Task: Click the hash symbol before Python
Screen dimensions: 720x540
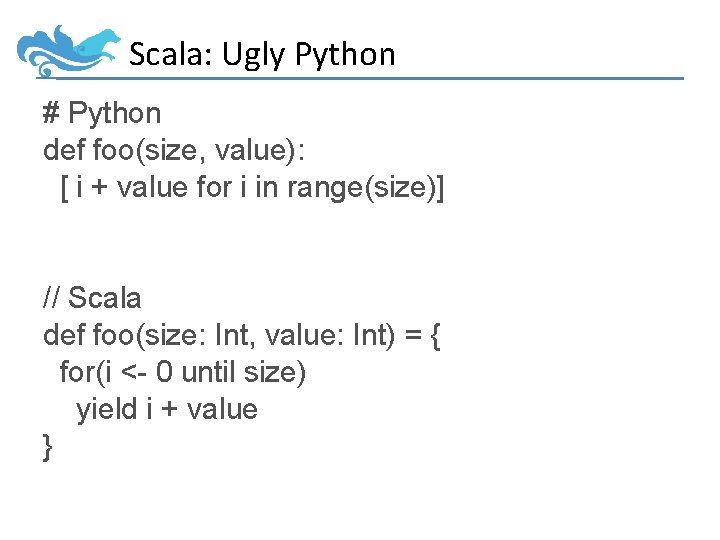Action: [52, 114]
